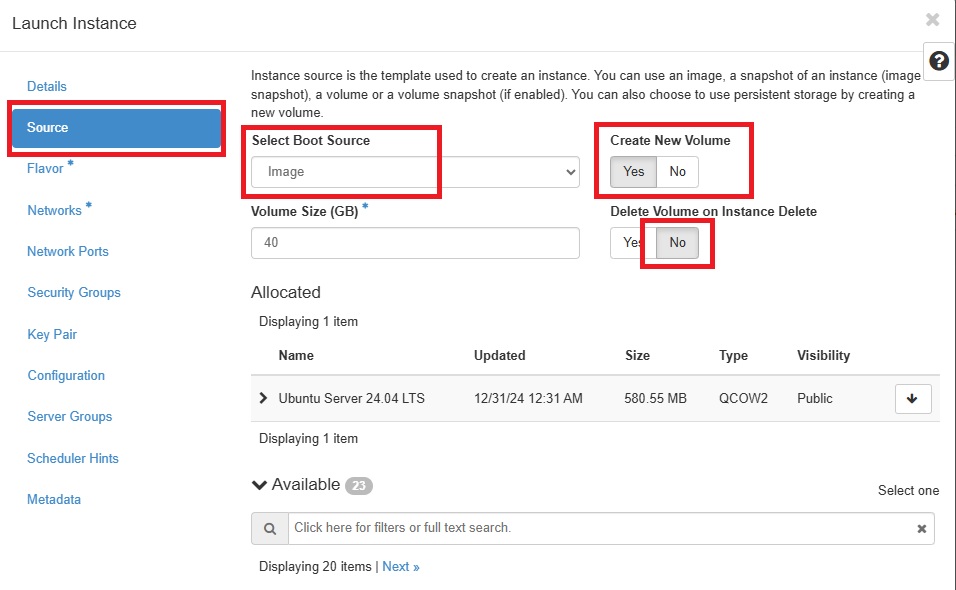Focus the filters text search field
This screenshot has width=956, height=590.
pos(601,528)
